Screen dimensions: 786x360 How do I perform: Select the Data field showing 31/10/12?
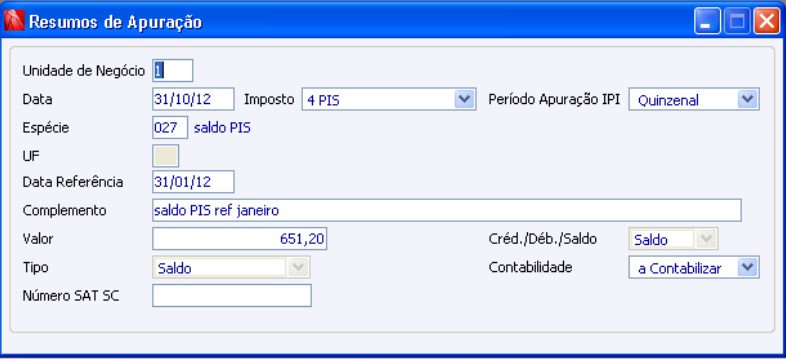coord(193,99)
